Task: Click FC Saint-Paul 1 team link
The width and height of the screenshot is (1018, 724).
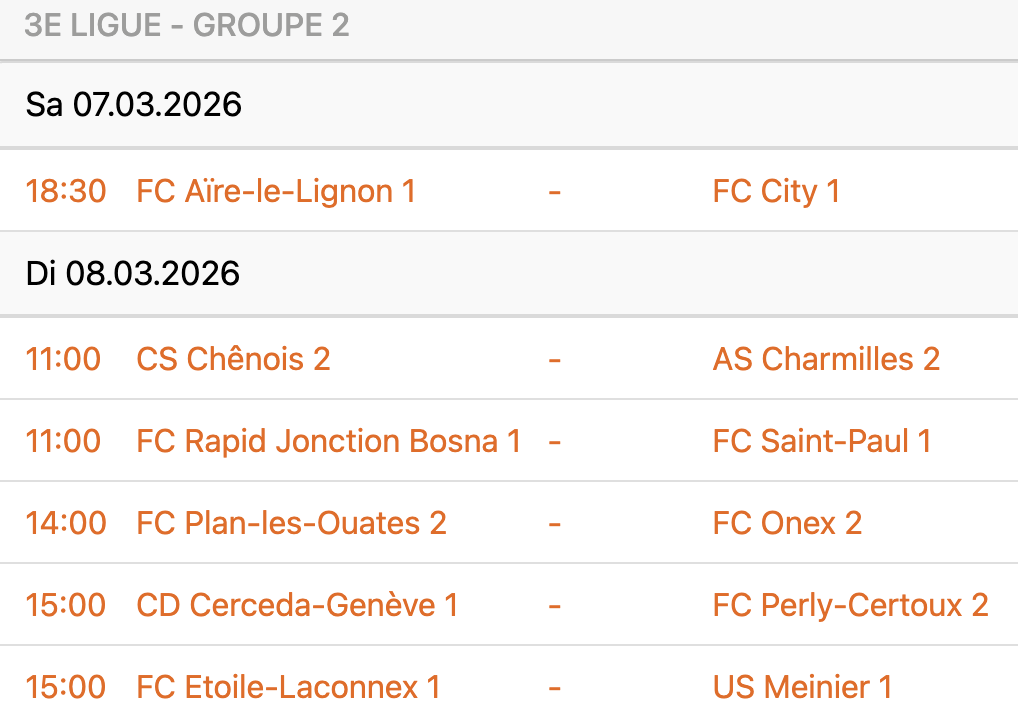Action: coord(821,441)
